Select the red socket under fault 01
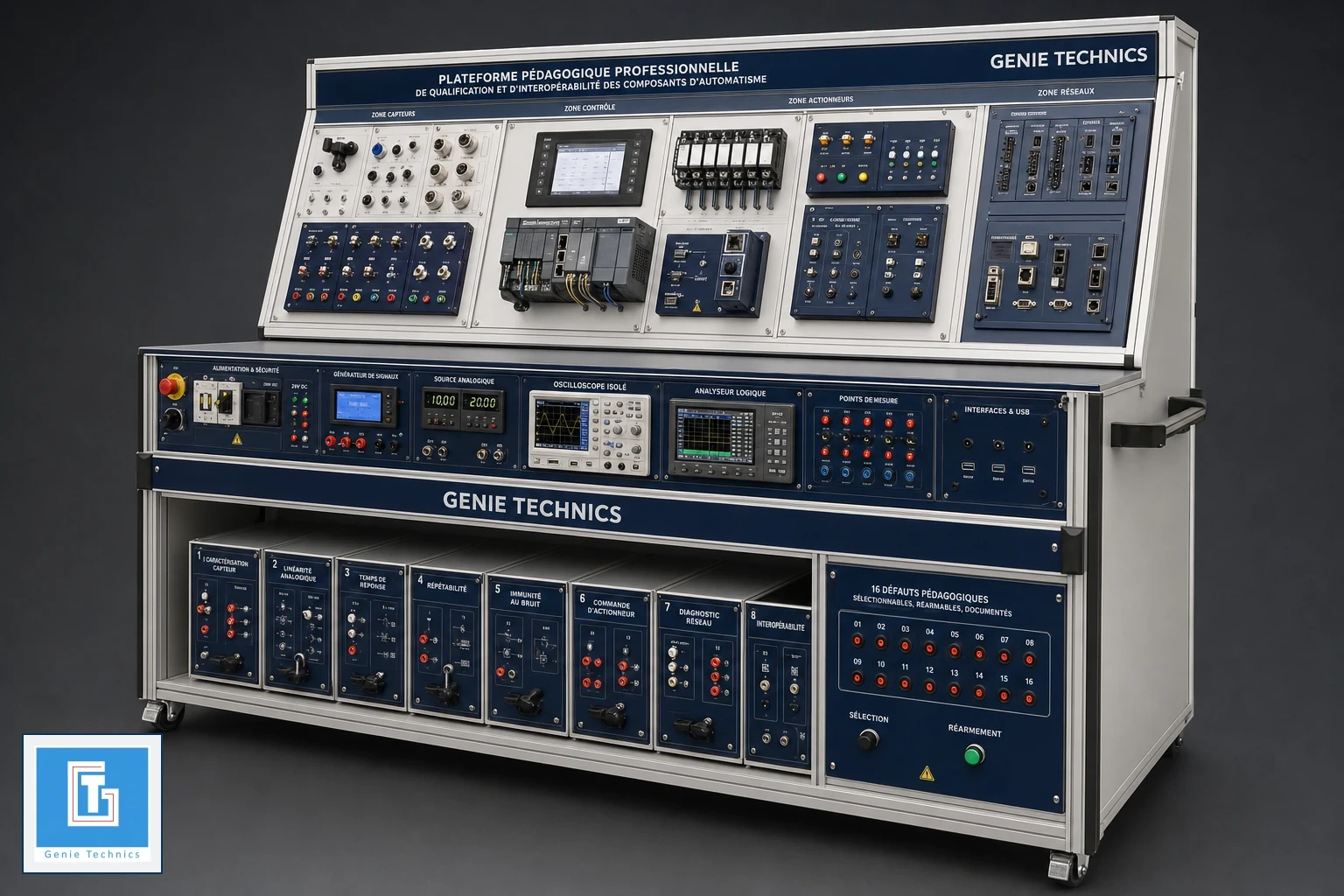Image resolution: width=1344 pixels, height=896 pixels. [x=857, y=640]
